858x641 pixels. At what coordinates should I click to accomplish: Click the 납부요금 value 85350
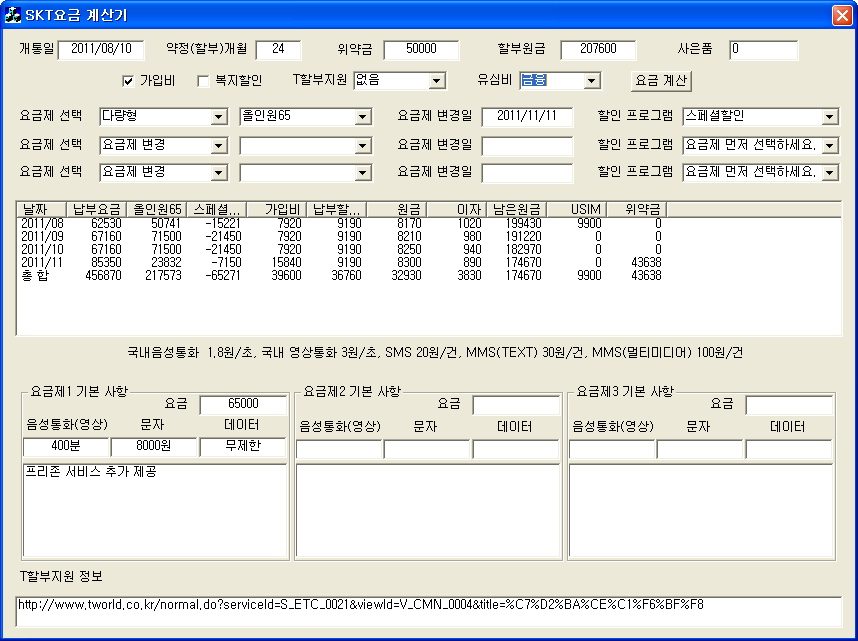coord(106,263)
